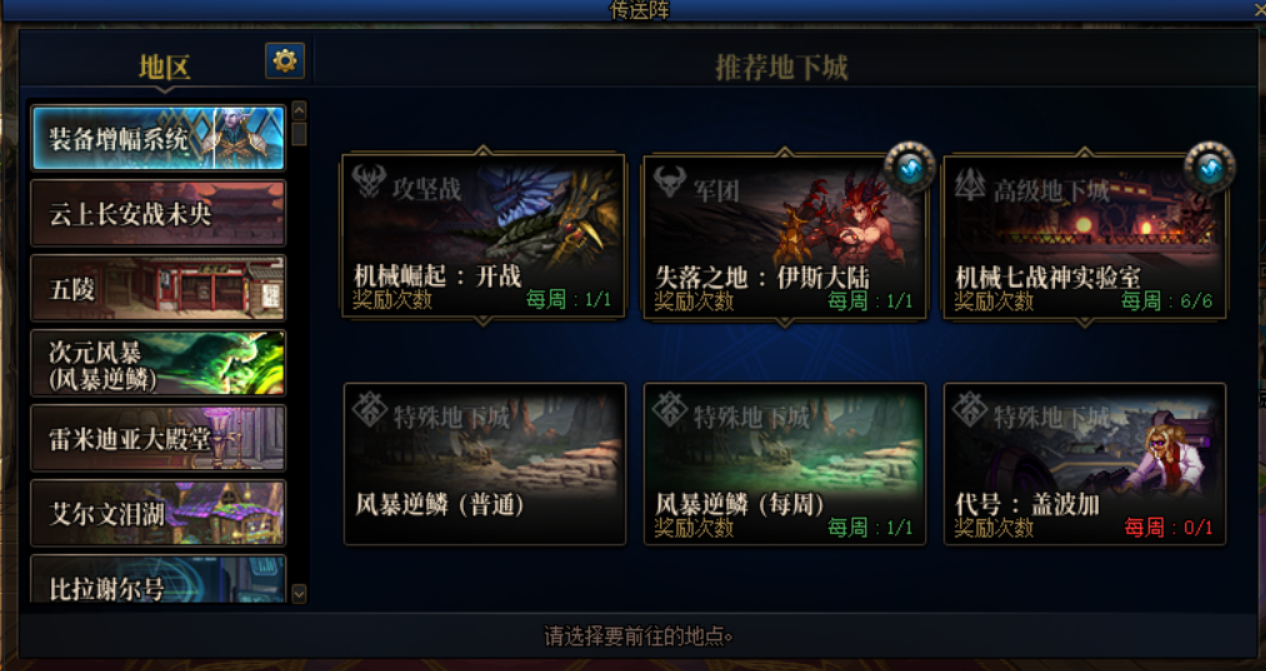This screenshot has width=1266, height=671.
Task: Click the 比拉谢尔号 region entry
Action: coord(158,580)
